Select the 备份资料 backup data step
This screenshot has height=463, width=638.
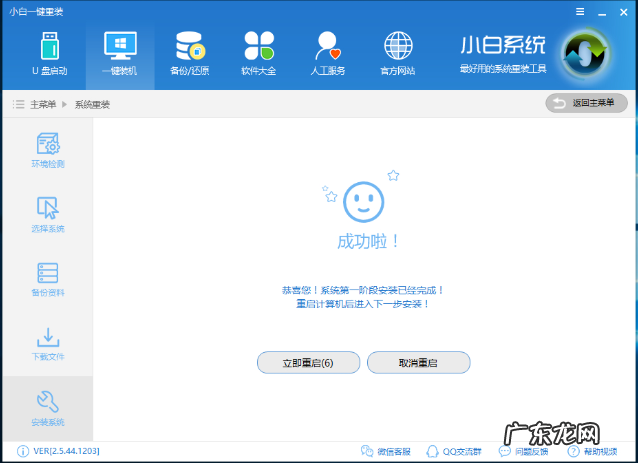tap(48, 279)
